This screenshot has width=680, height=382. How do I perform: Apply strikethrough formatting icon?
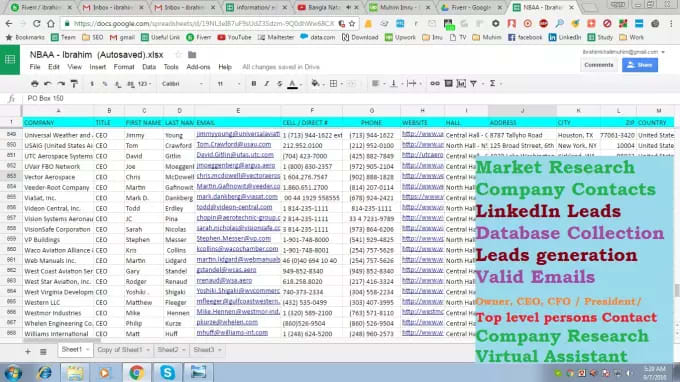279,84
